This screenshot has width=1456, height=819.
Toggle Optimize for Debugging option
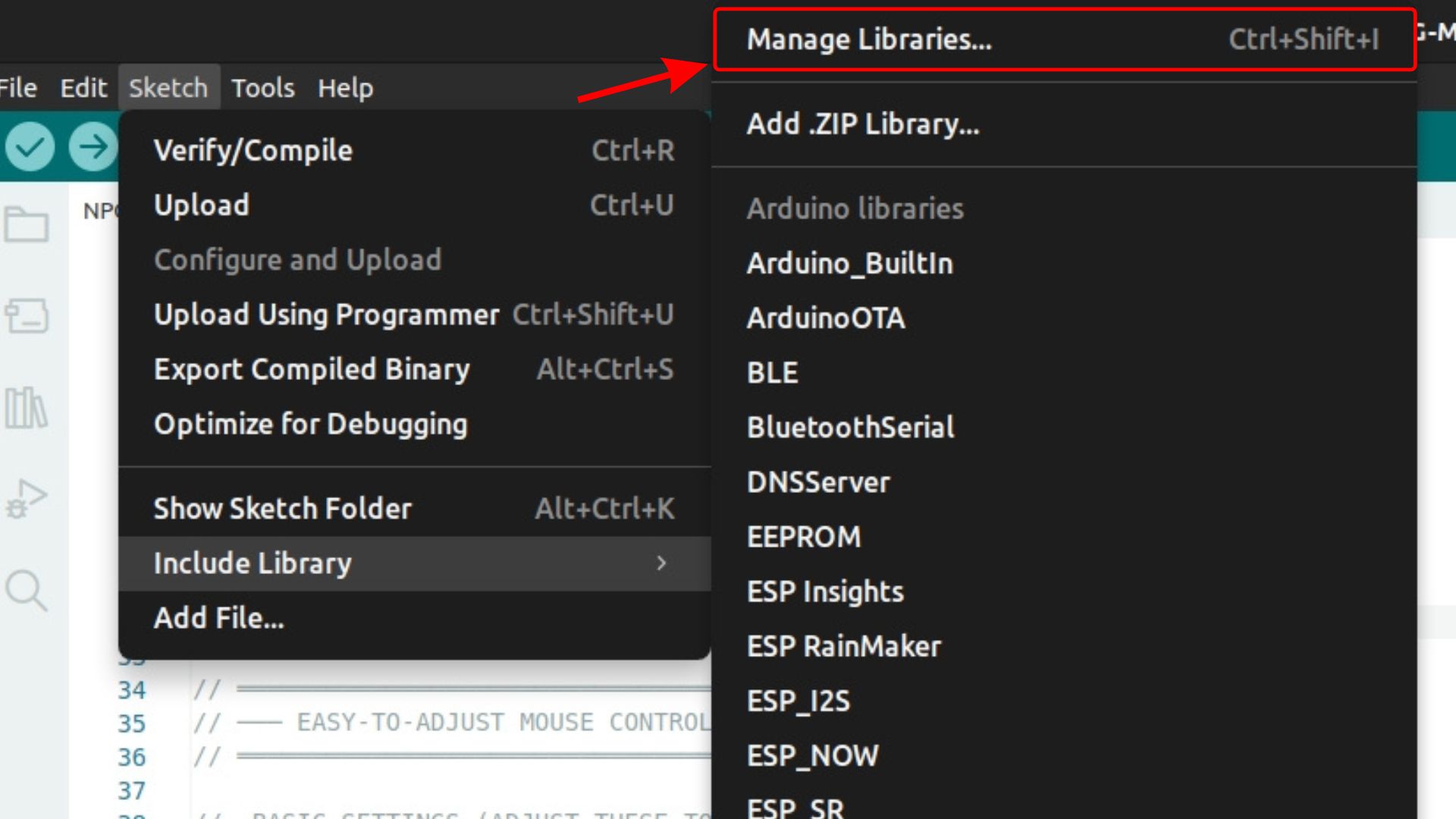click(x=415, y=423)
